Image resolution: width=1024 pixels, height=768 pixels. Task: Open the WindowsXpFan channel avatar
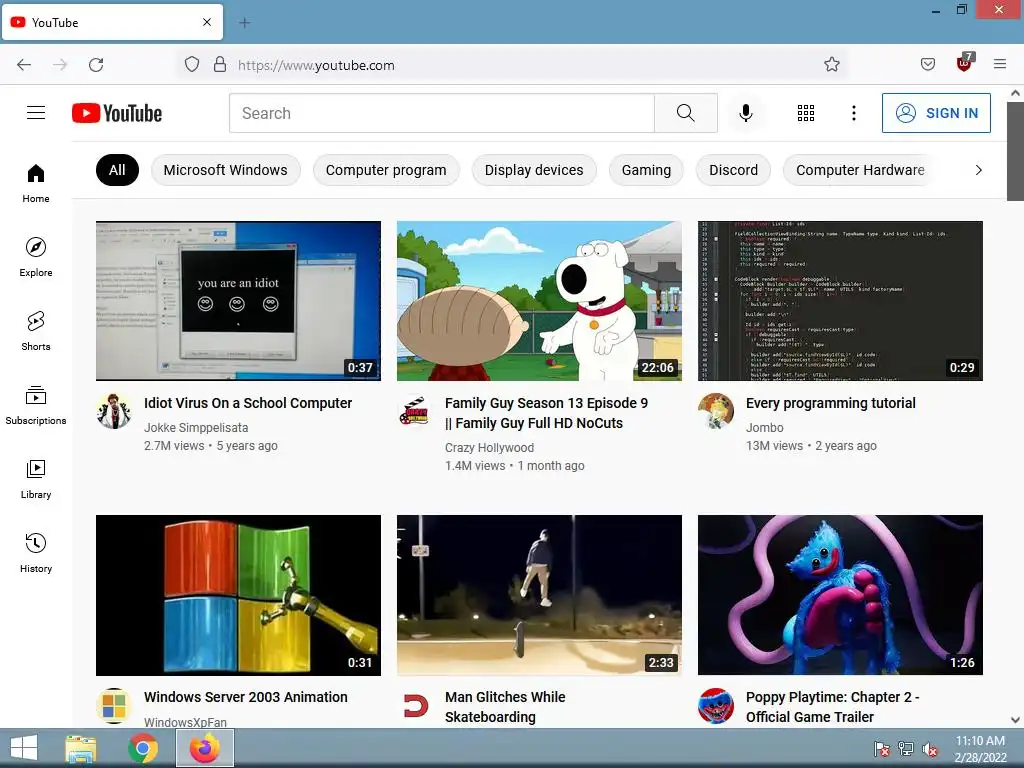coord(114,705)
